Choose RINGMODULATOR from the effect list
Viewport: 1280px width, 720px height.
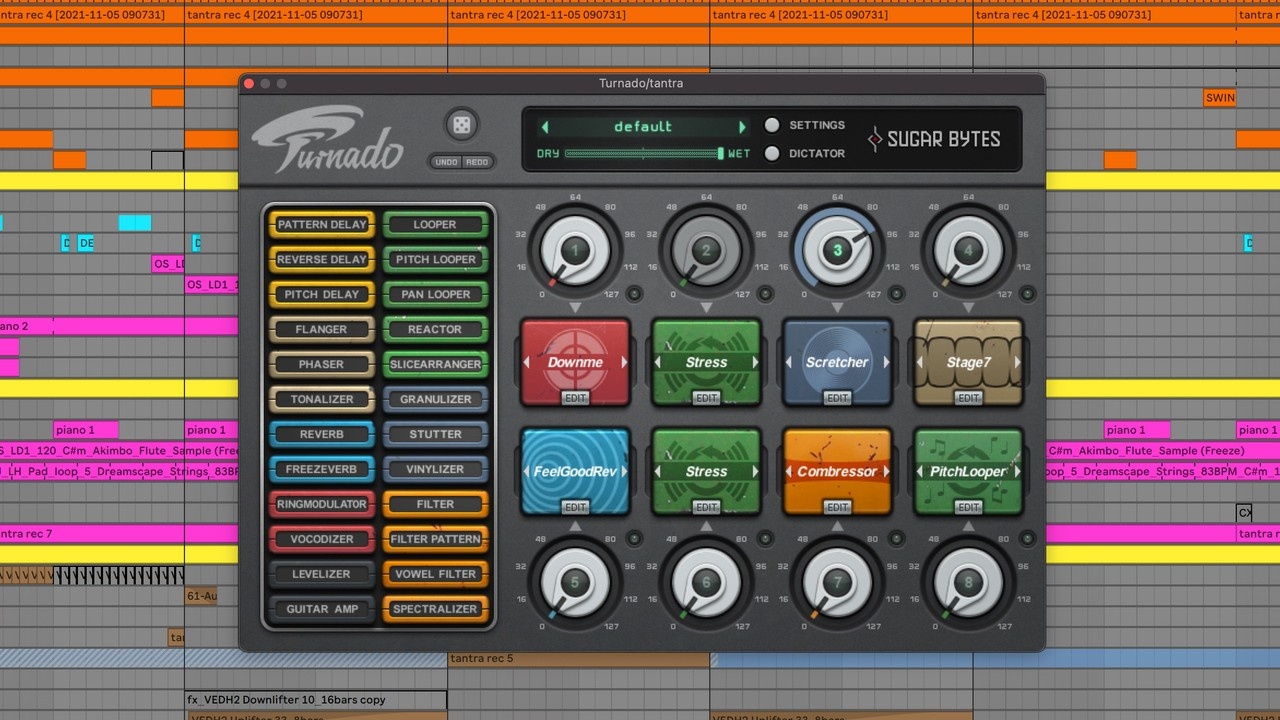(x=322, y=504)
